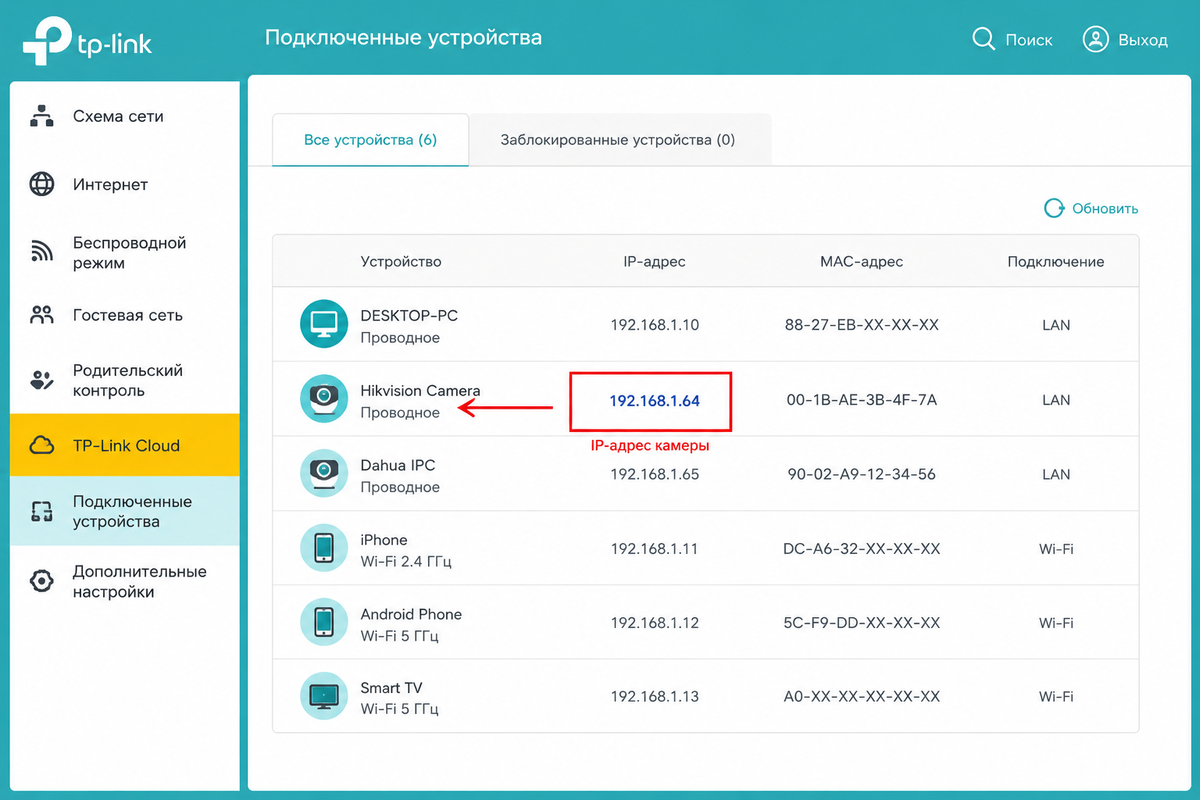Click the search magnifier icon
Image resolution: width=1200 pixels, height=800 pixels.
click(984, 39)
